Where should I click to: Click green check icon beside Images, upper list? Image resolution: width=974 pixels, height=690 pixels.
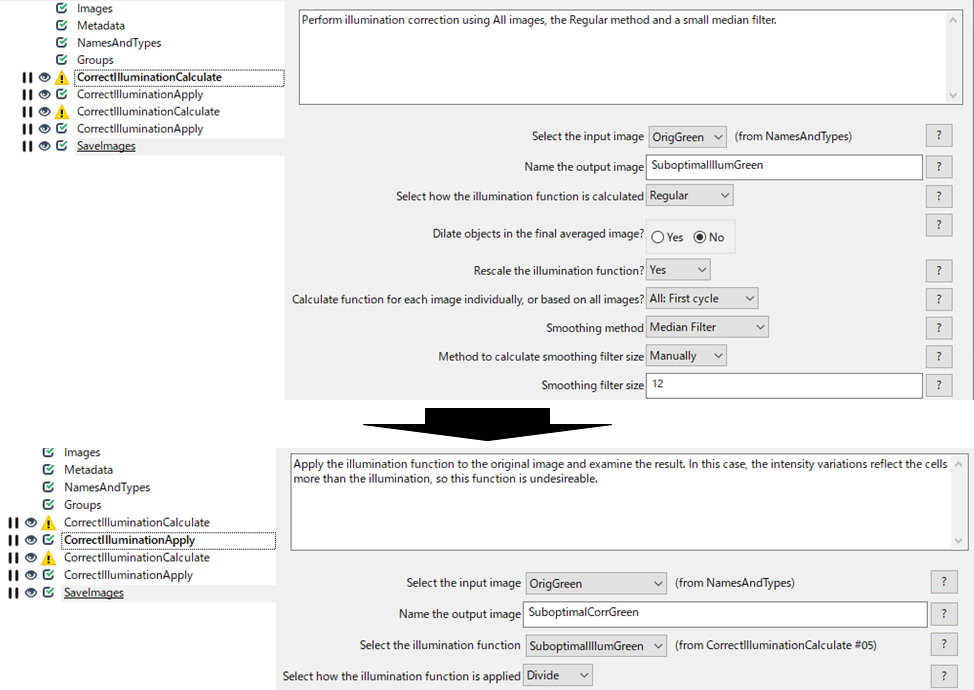61,8
